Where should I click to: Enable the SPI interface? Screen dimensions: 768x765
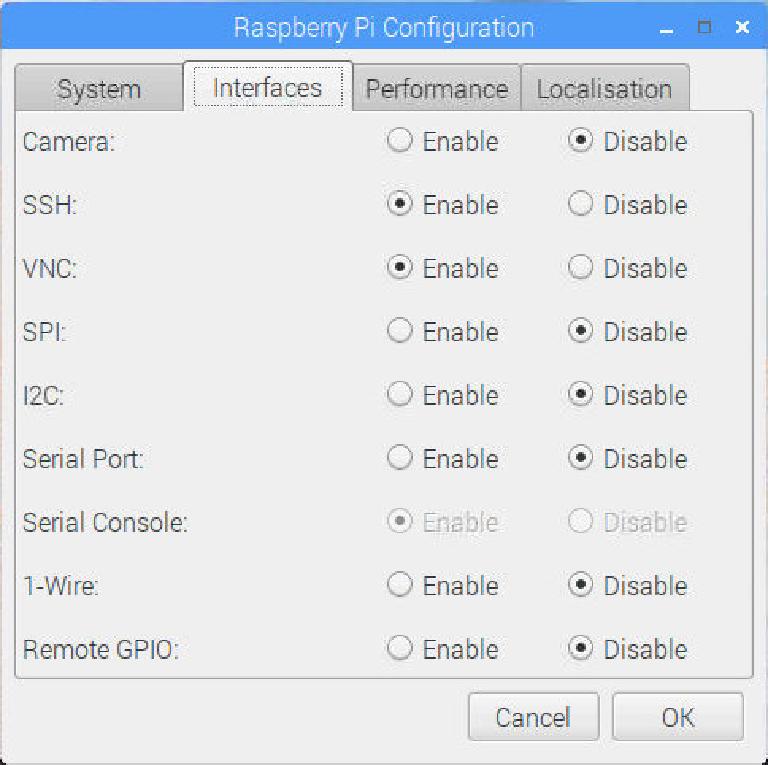(x=400, y=332)
